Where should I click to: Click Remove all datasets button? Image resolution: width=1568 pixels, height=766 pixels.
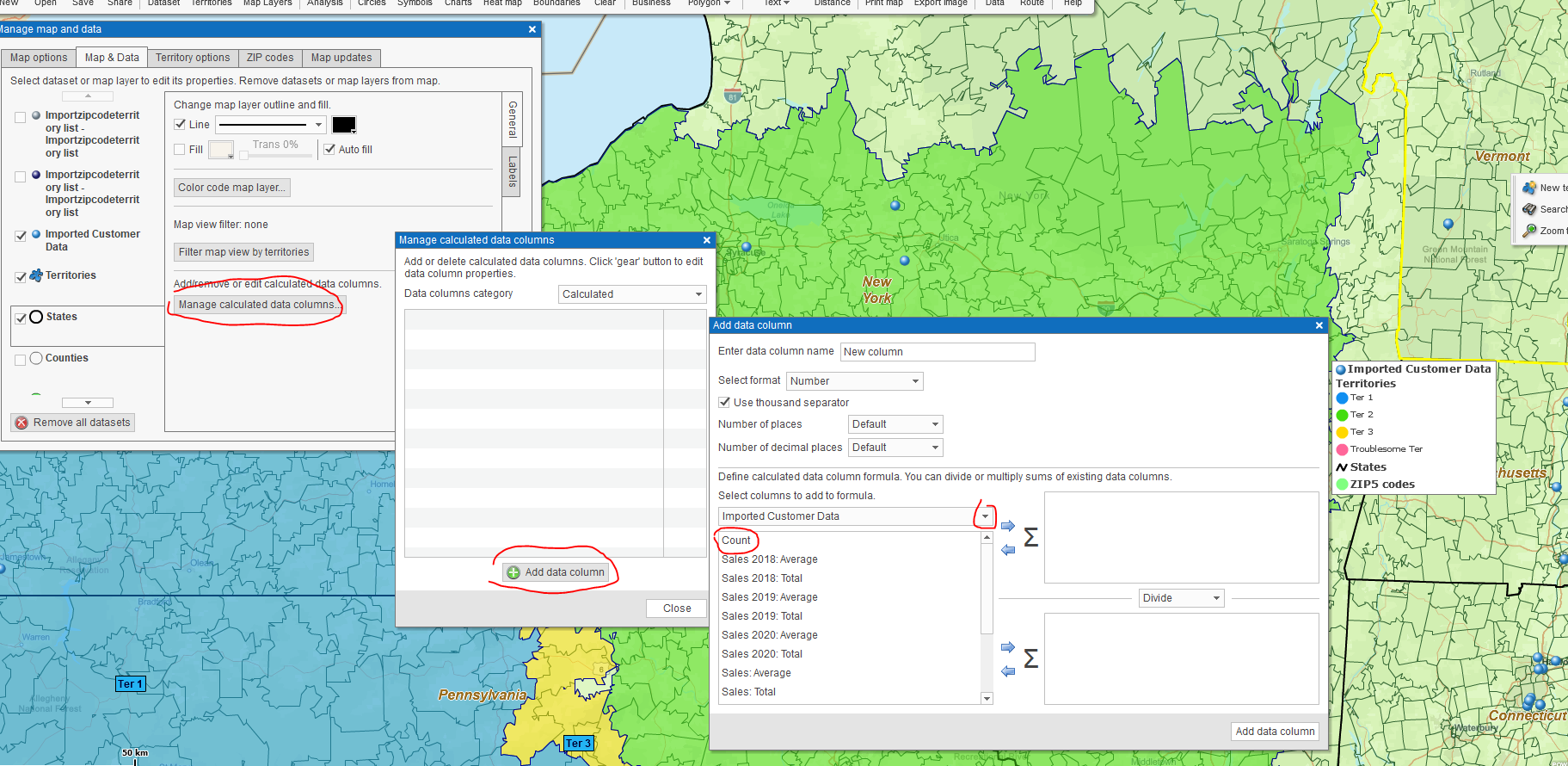[x=72, y=423]
